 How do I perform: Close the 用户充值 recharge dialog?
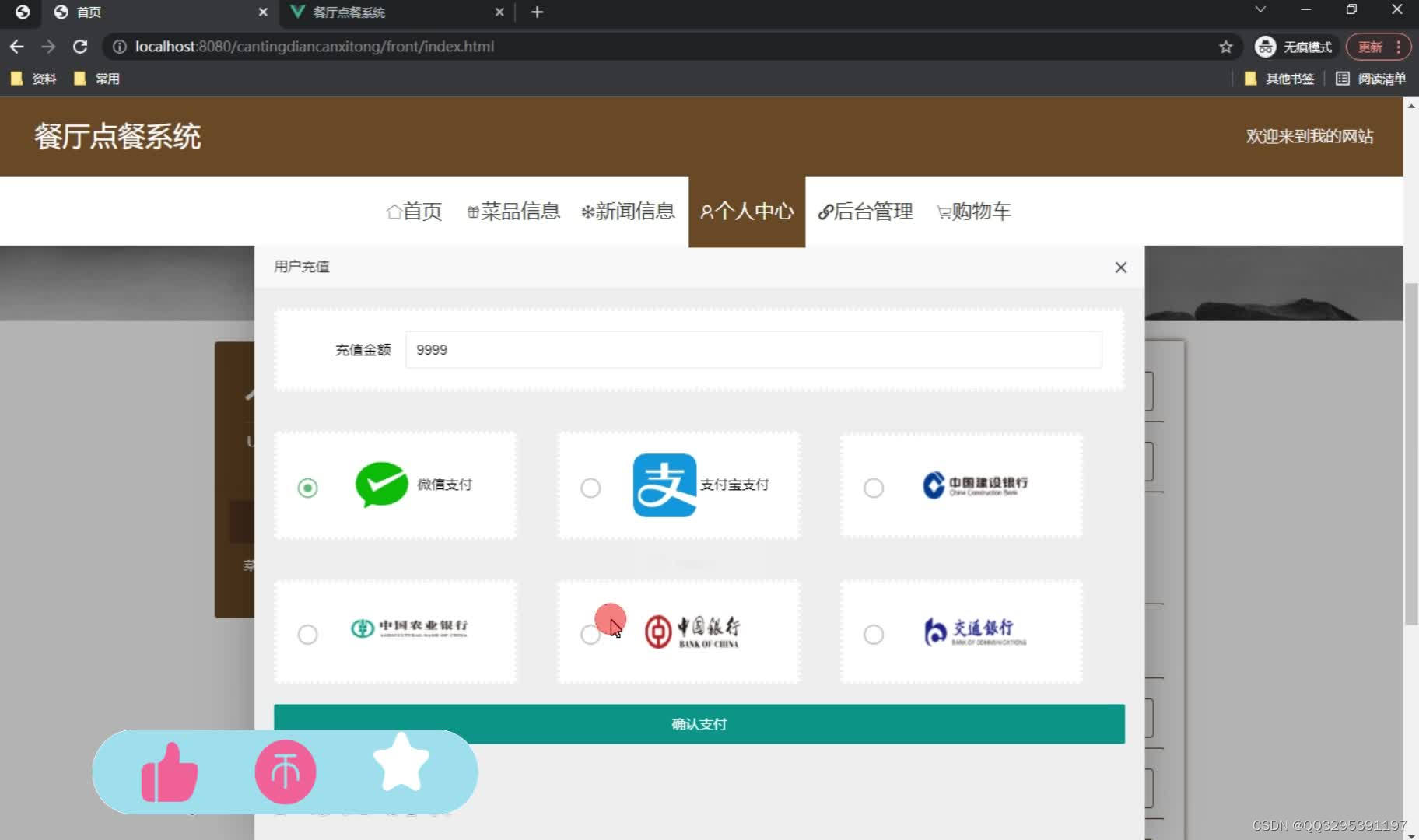(x=1120, y=268)
